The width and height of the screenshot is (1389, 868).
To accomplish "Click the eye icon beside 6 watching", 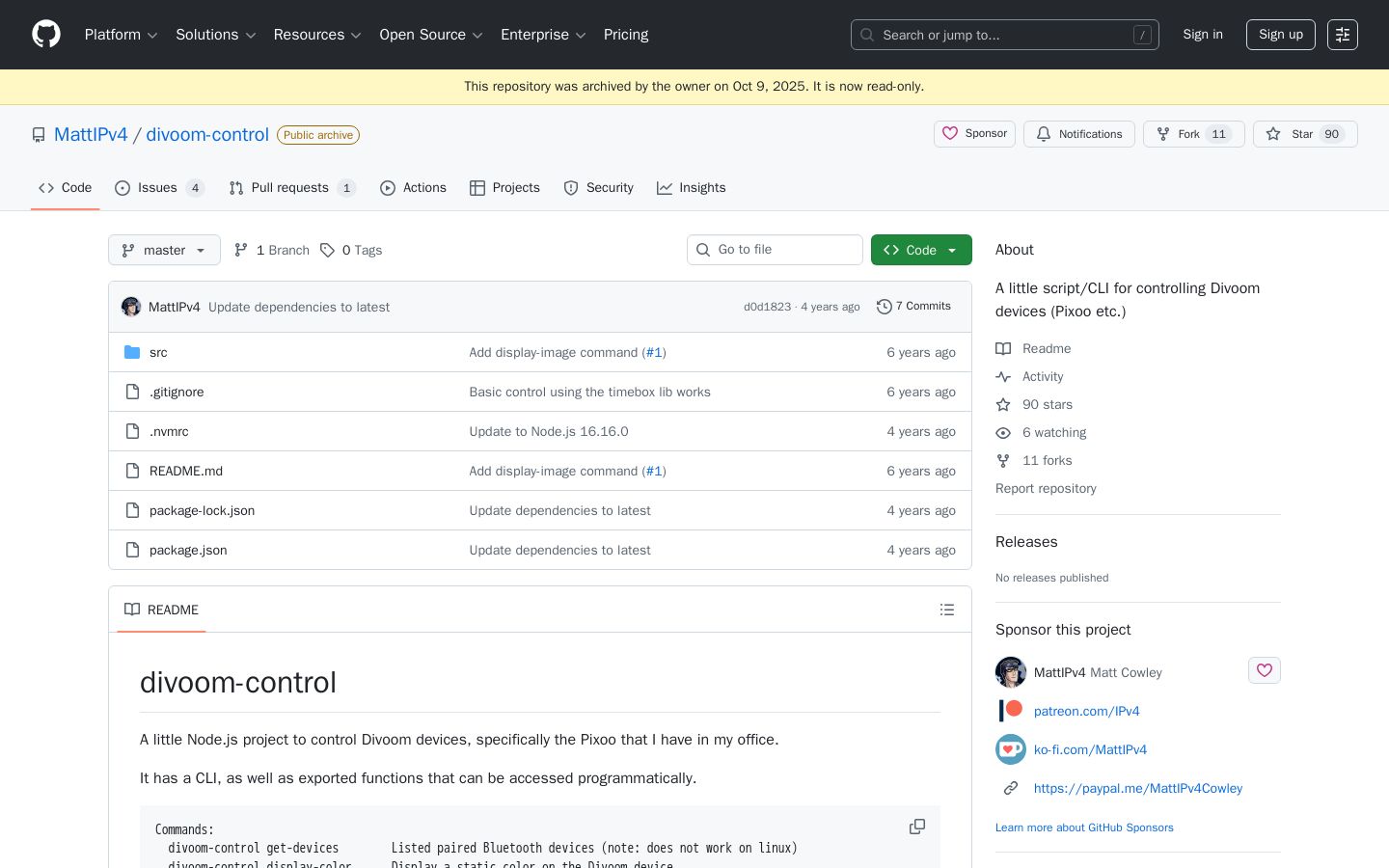I will pyautogui.click(x=1003, y=433).
